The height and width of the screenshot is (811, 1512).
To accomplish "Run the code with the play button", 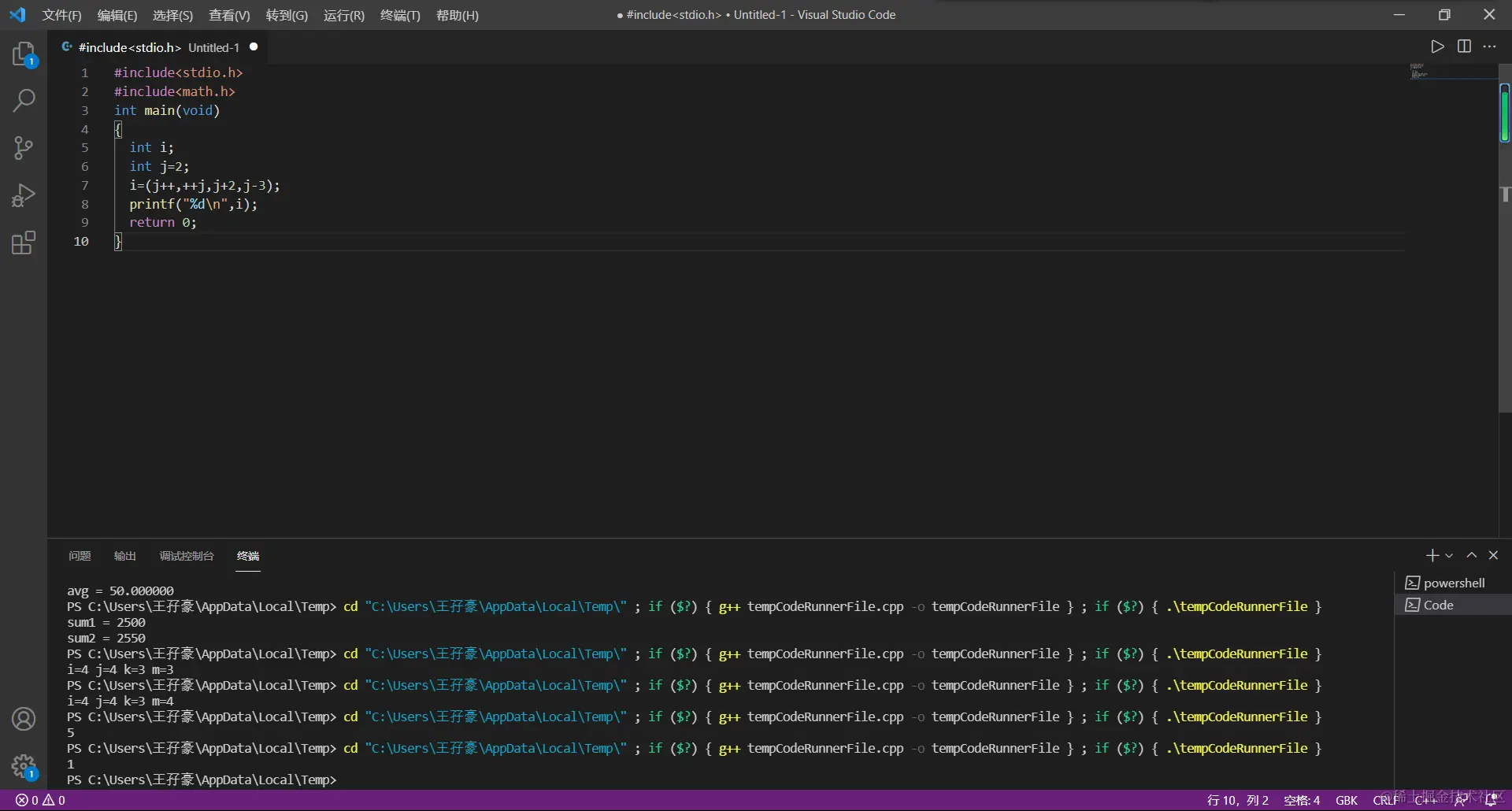I will coord(1437,46).
